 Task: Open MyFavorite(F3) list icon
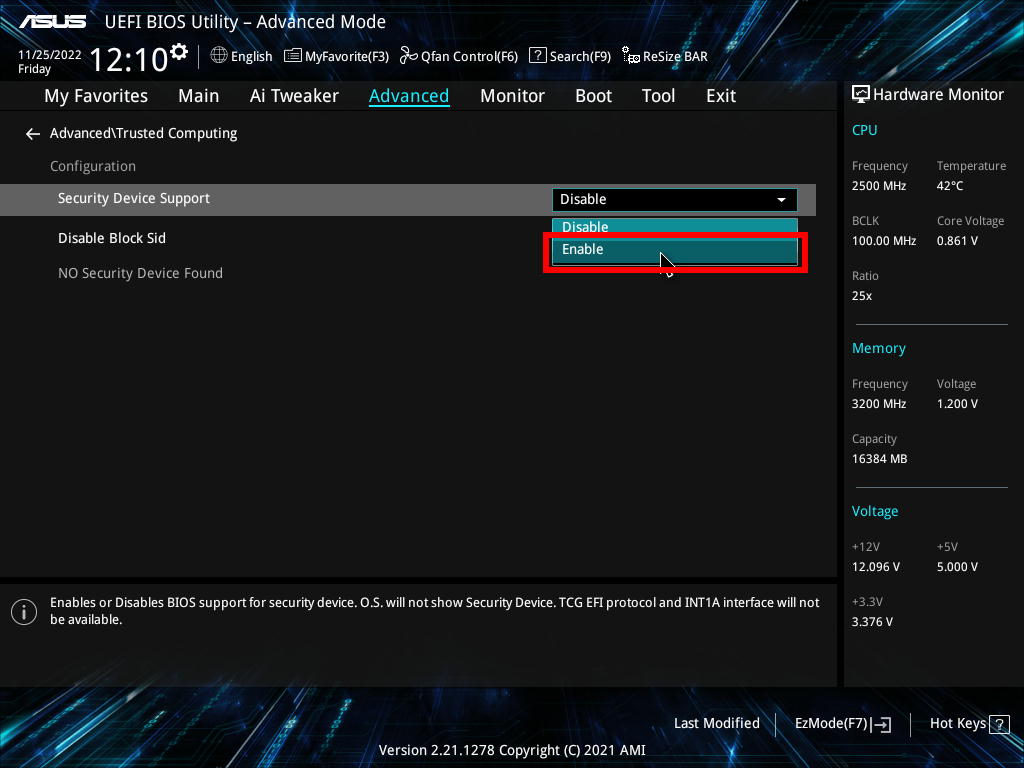click(x=293, y=56)
